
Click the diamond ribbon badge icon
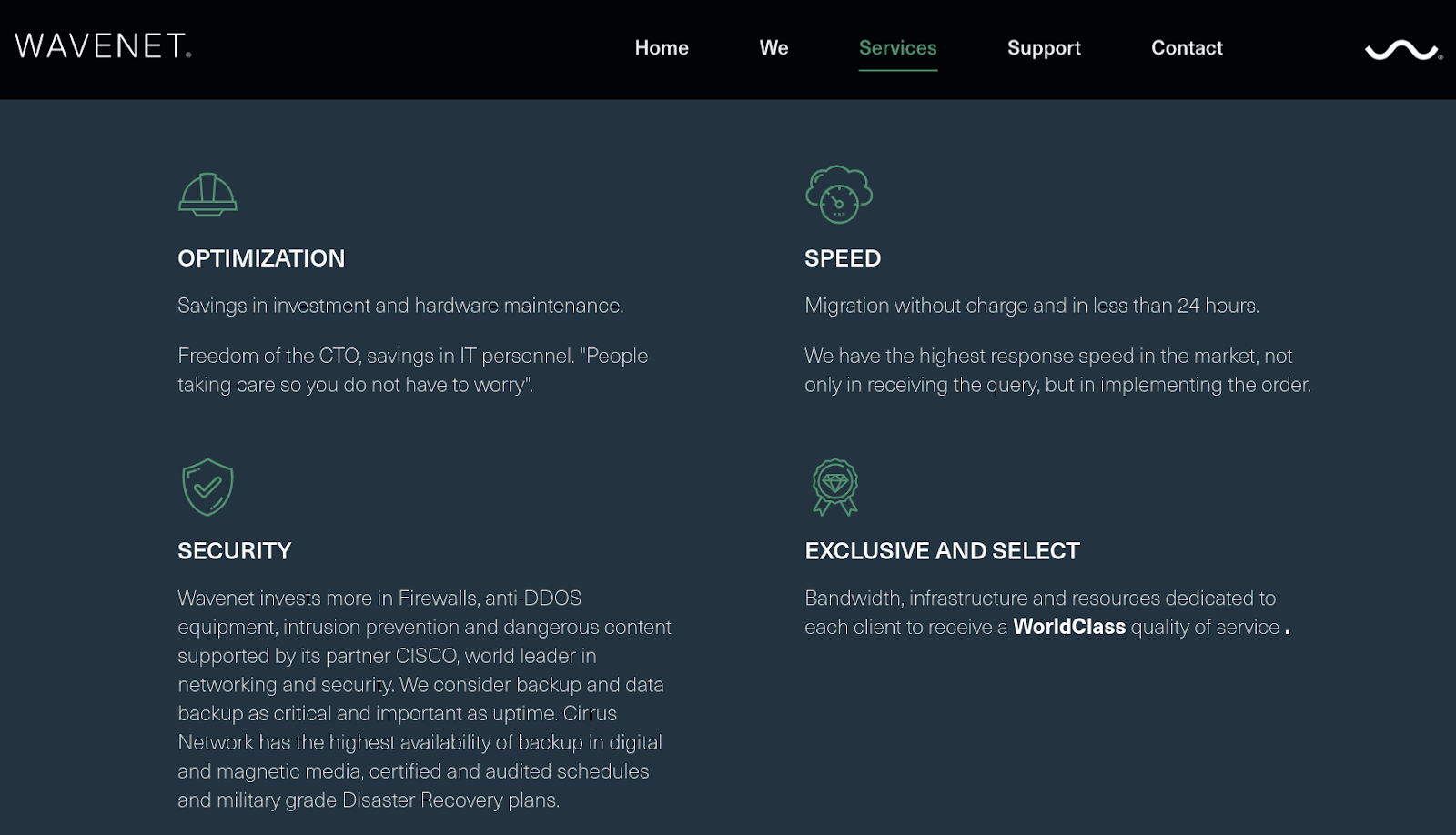tap(835, 487)
